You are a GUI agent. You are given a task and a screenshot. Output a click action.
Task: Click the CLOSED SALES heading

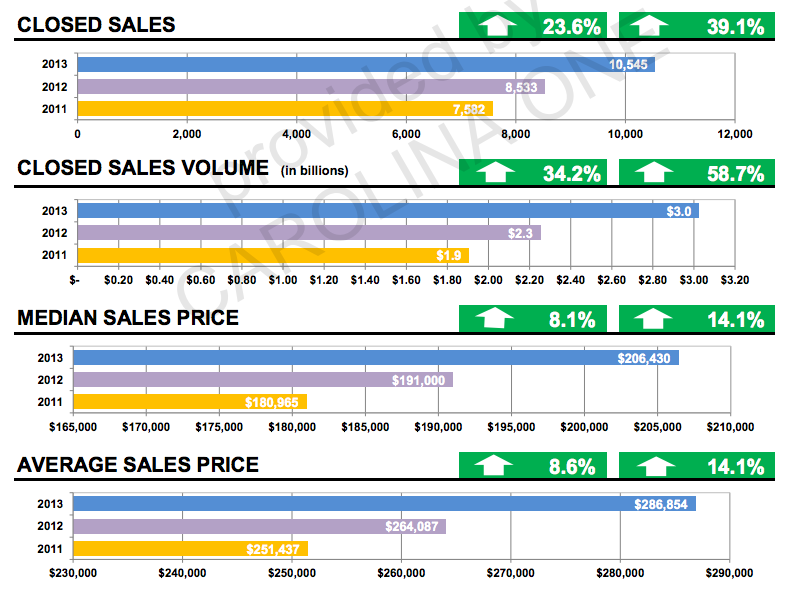tap(96, 24)
